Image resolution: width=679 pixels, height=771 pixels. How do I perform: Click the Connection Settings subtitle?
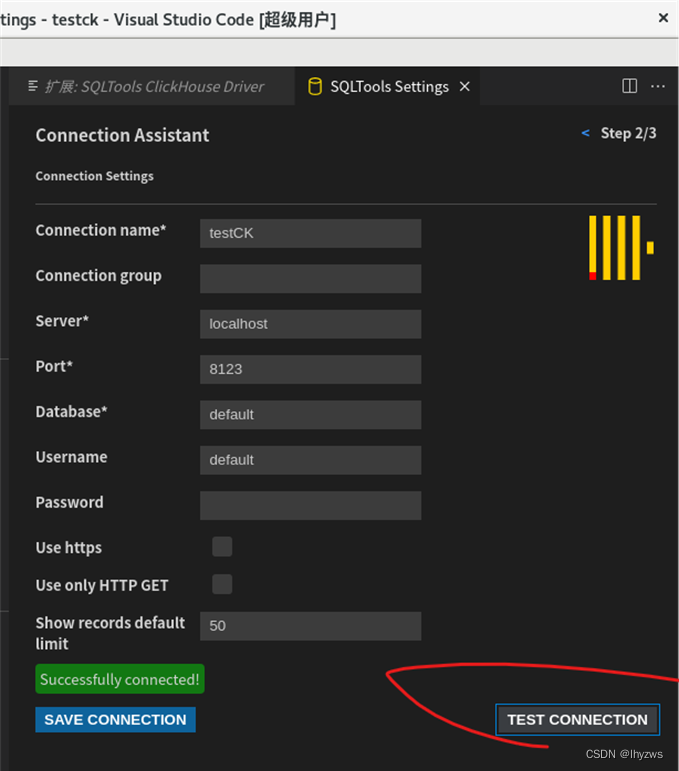pos(94,176)
